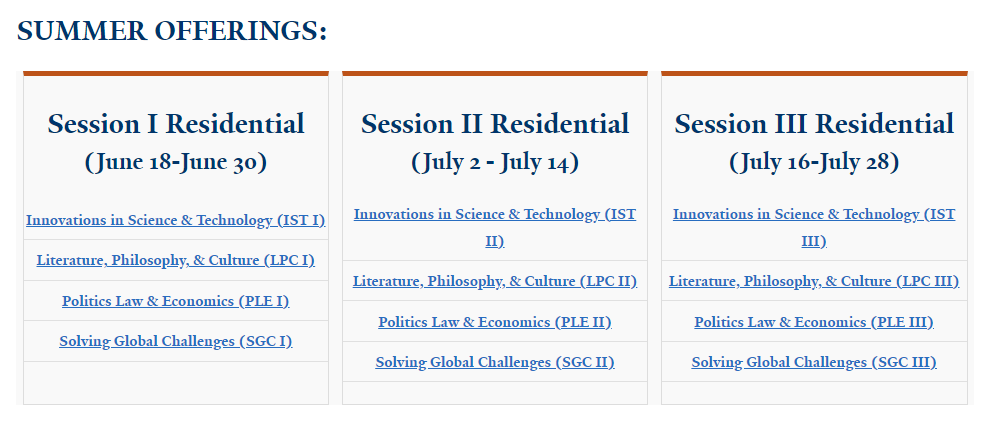Open Literature, Philosophy, & Culture (LPC I) link
The height and width of the screenshot is (435, 990).
pos(175,260)
